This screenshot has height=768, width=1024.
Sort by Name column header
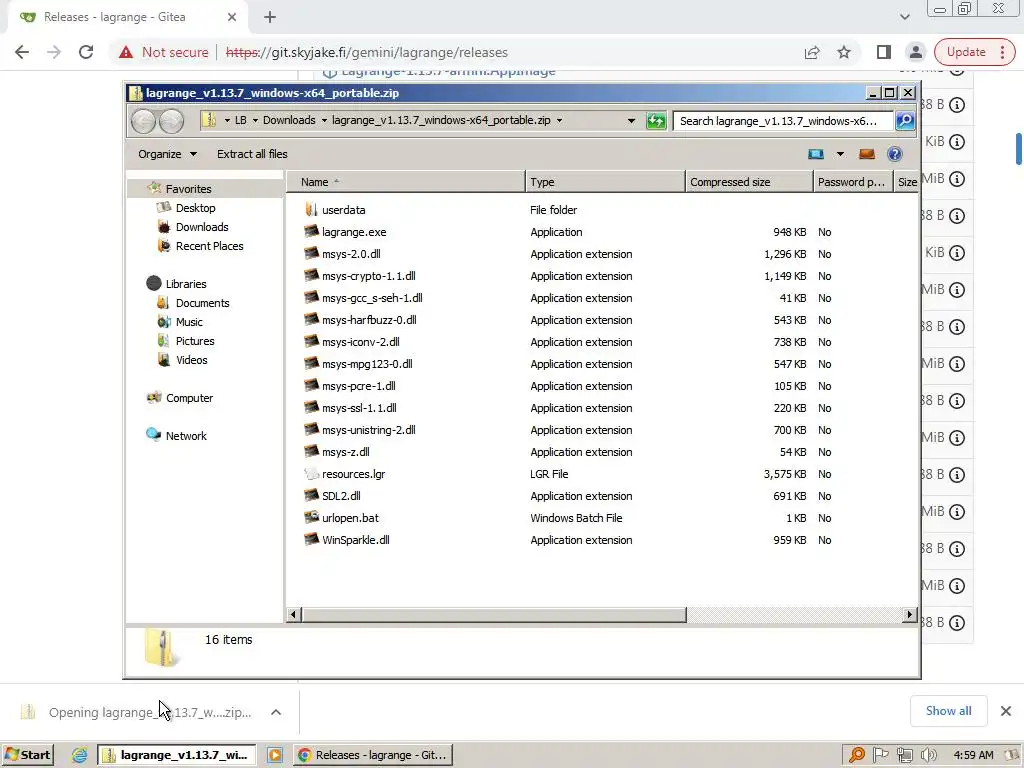[x=406, y=182]
